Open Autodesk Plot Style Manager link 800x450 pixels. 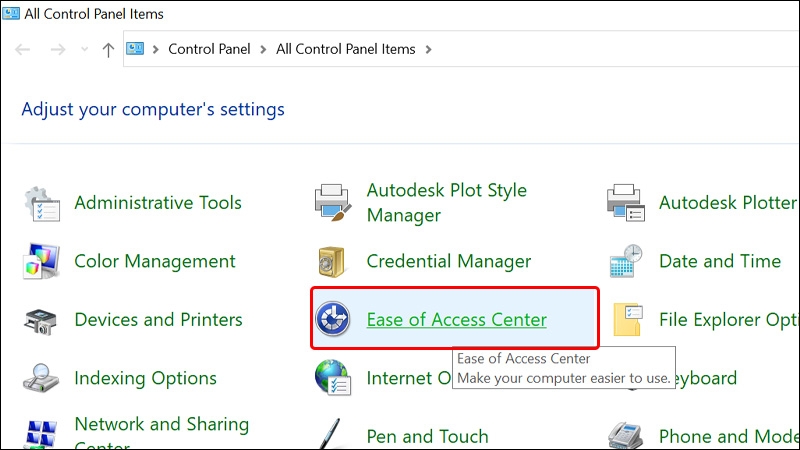446,203
